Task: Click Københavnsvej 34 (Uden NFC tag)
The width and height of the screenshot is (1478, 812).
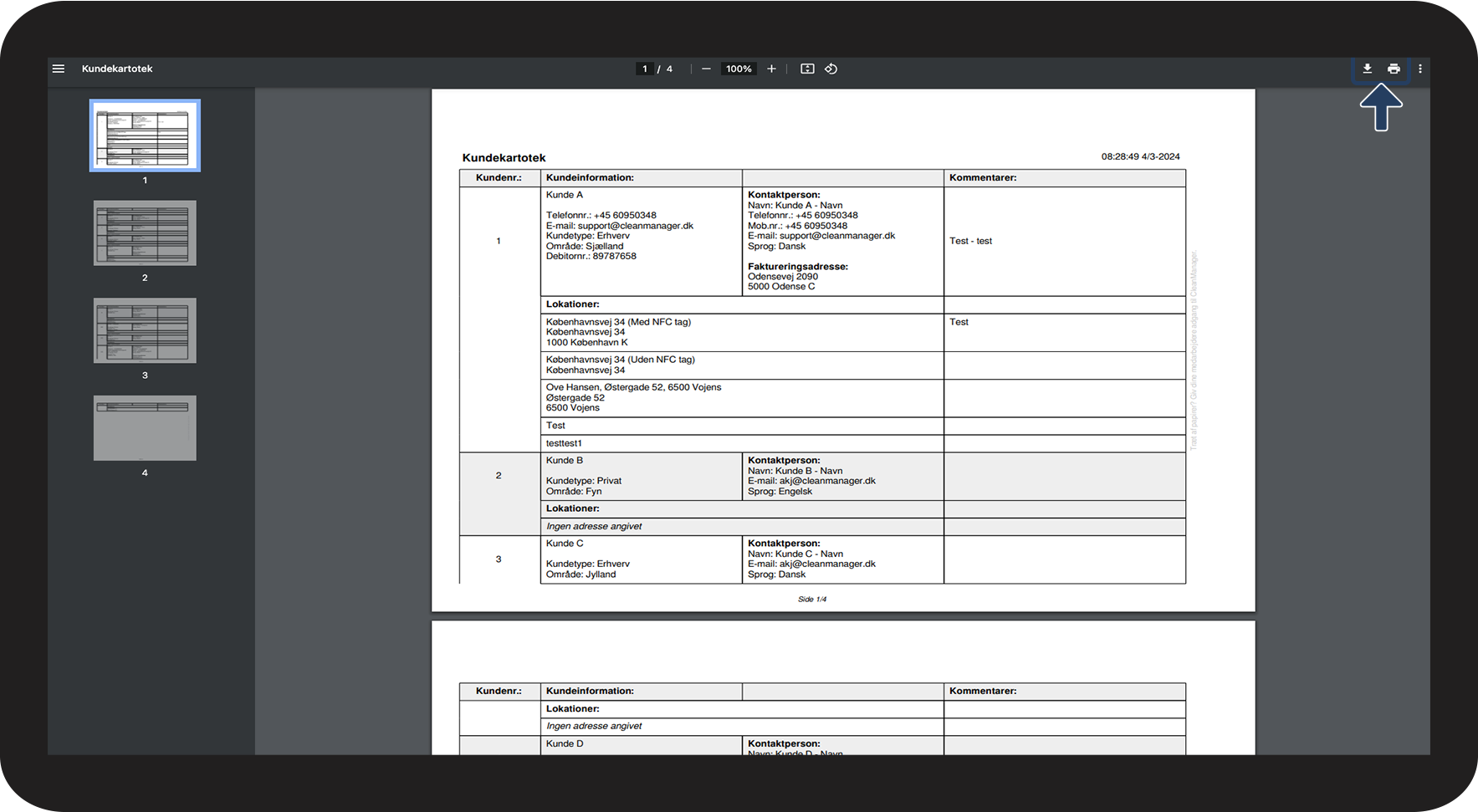Action: pos(621,360)
